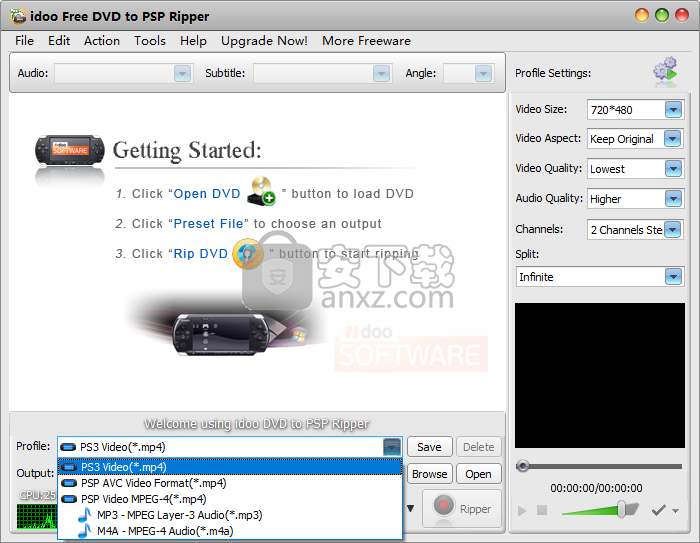This screenshot has width=700, height=543.
Task: Open the Action menu
Action: (x=102, y=41)
